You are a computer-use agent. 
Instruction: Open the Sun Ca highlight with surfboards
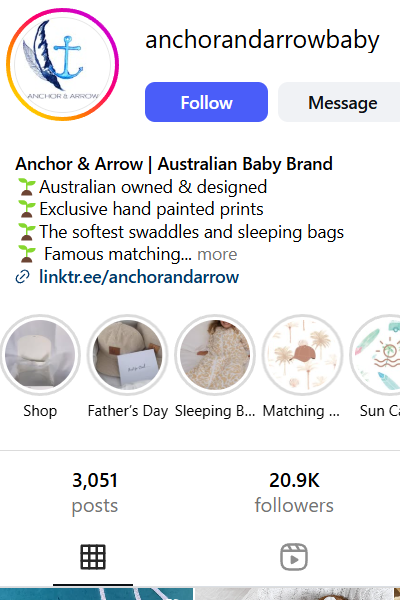[x=376, y=355]
